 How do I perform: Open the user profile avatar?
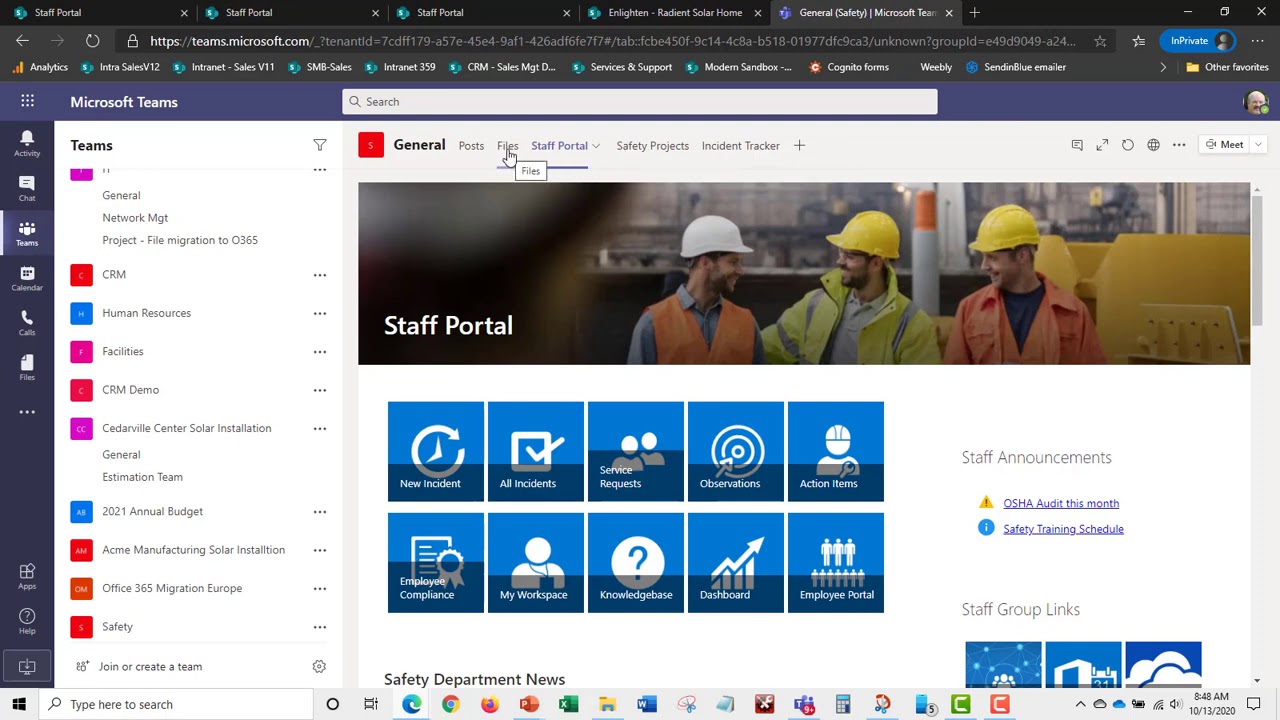tap(1256, 101)
